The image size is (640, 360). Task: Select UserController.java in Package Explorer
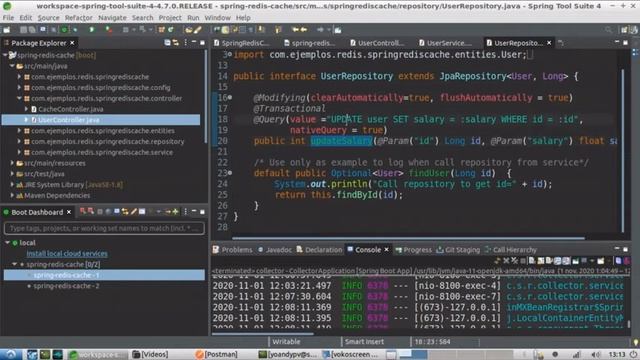point(69,120)
